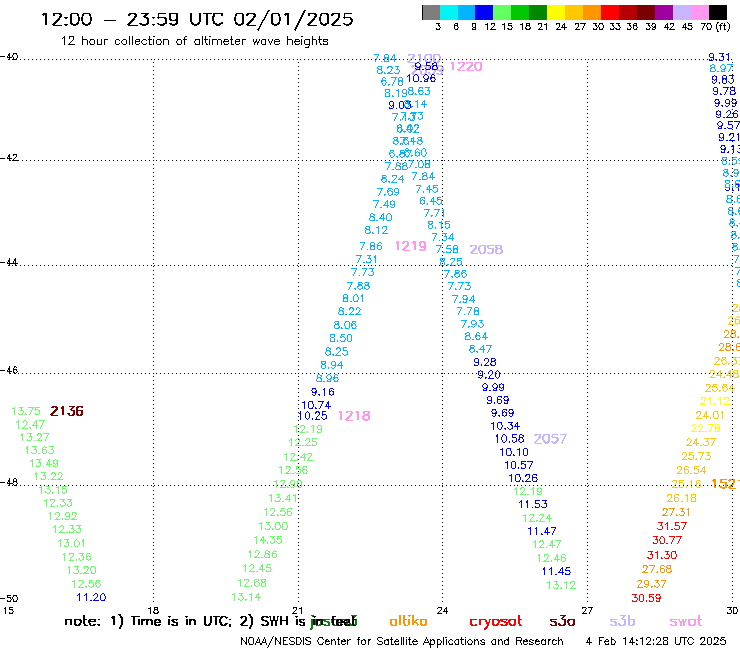Image resolution: width=740 pixels, height=650 pixels.
Task: Click the NOAA/NESDIS credit line
Action: click(402, 641)
